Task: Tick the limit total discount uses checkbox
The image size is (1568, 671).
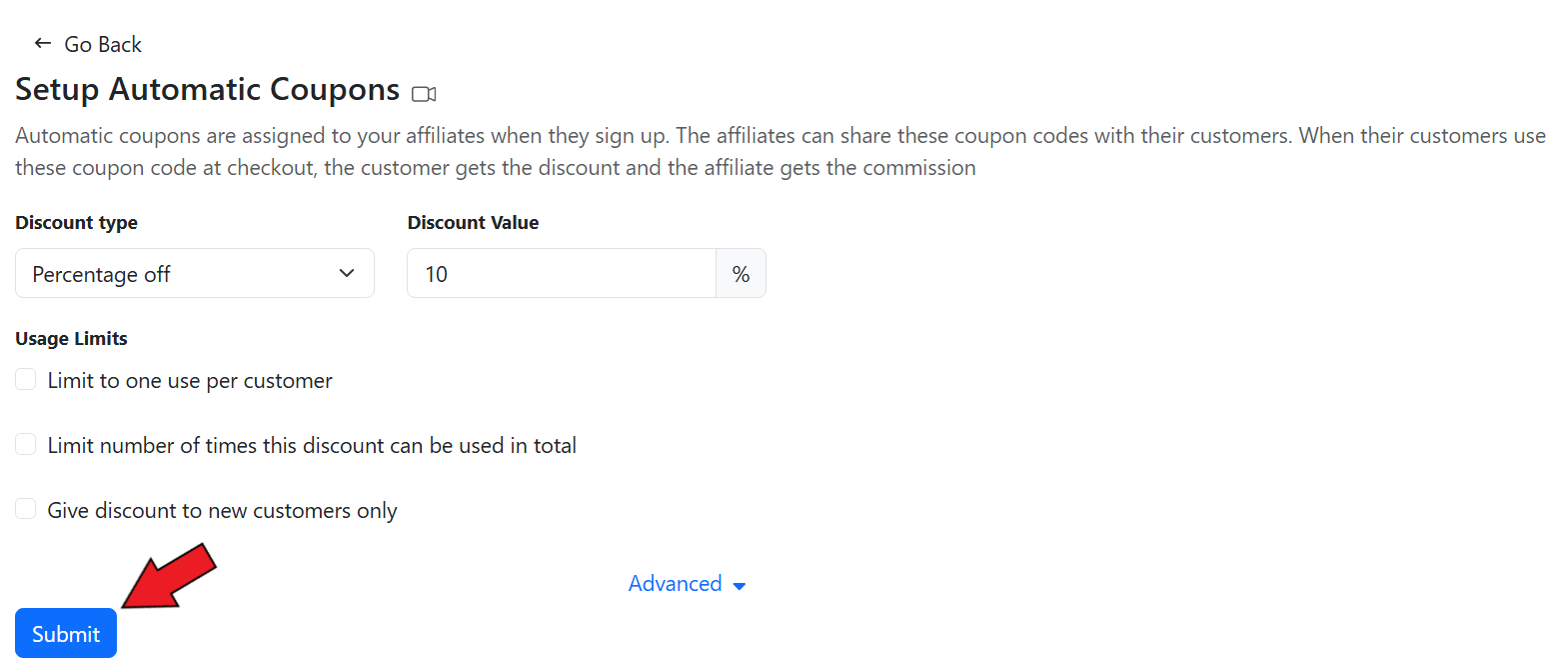Action: pos(26,445)
